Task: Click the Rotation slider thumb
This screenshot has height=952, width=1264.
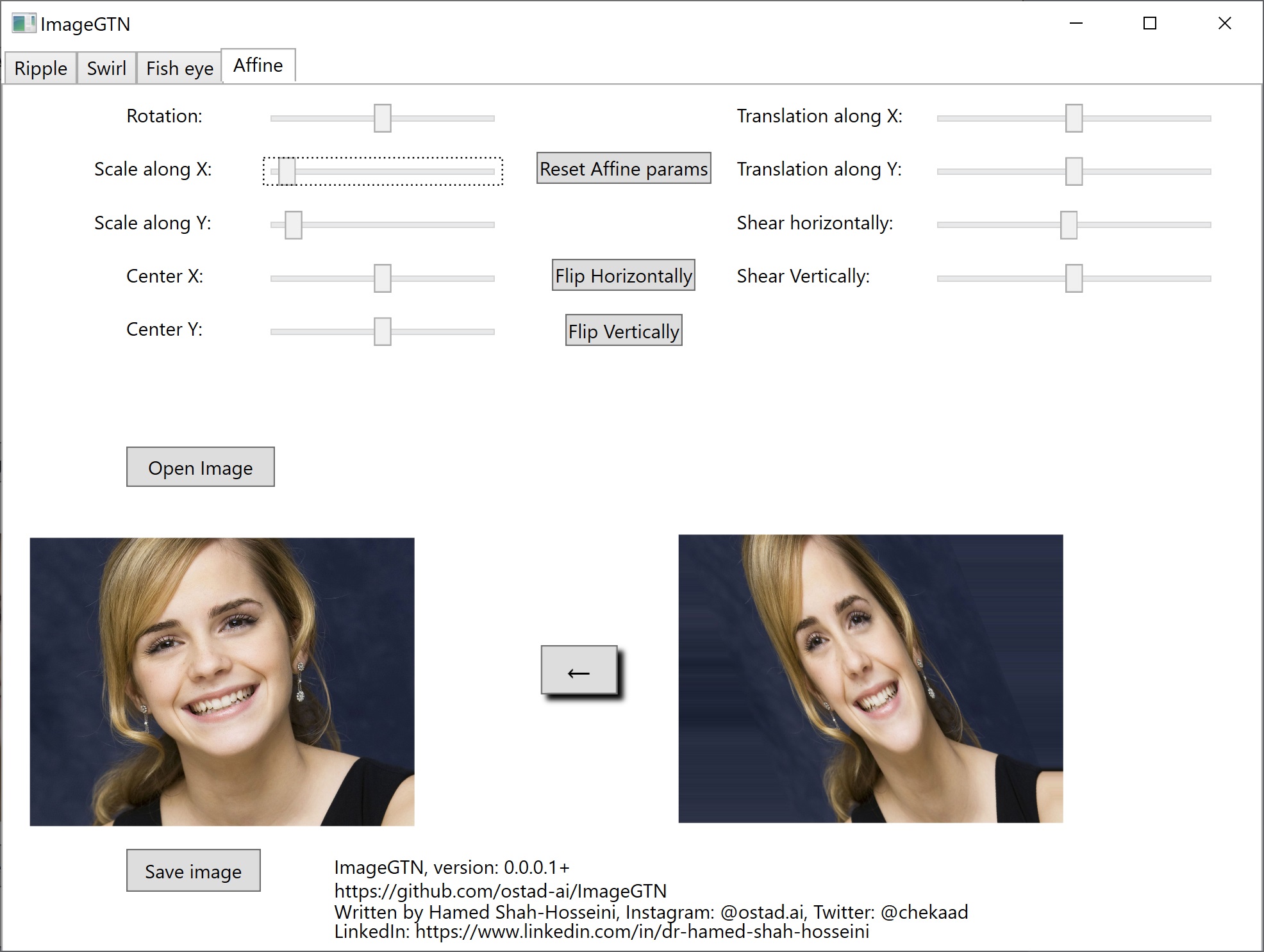Action: pyautogui.click(x=383, y=119)
